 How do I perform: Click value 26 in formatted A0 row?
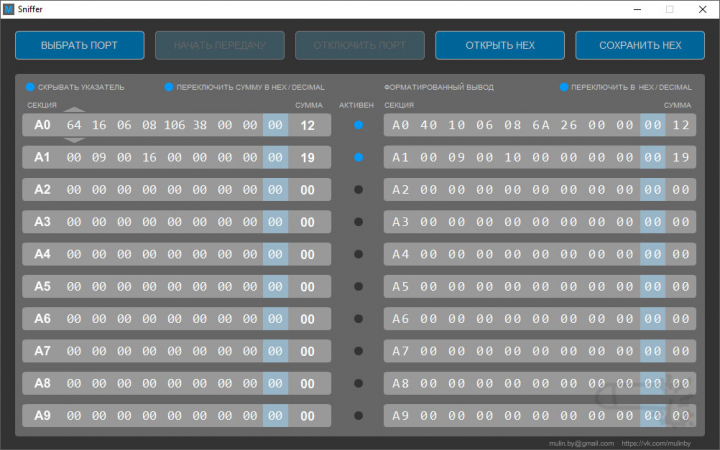click(568, 125)
